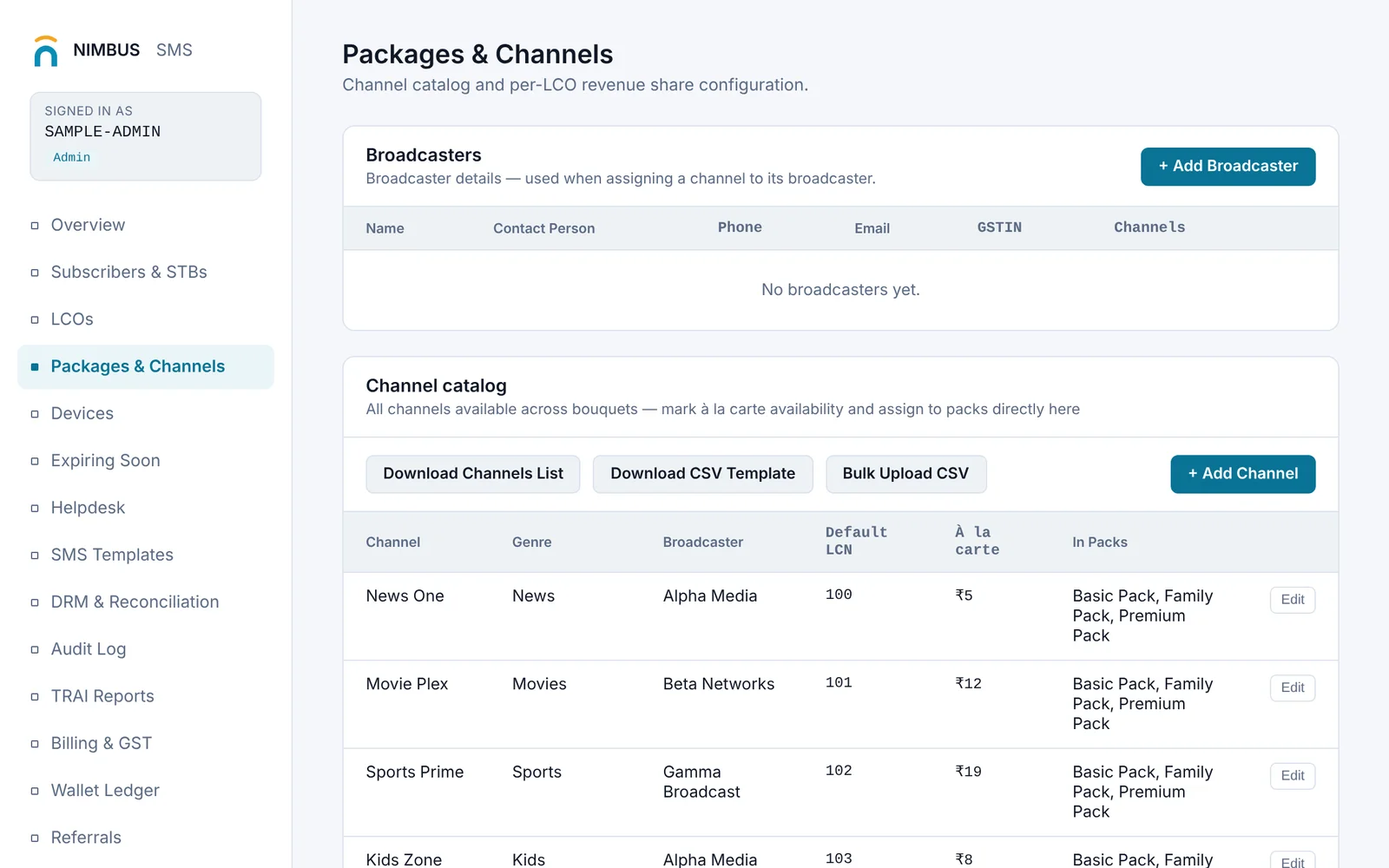Open the LCOs section
The height and width of the screenshot is (868, 1389).
click(x=145, y=319)
